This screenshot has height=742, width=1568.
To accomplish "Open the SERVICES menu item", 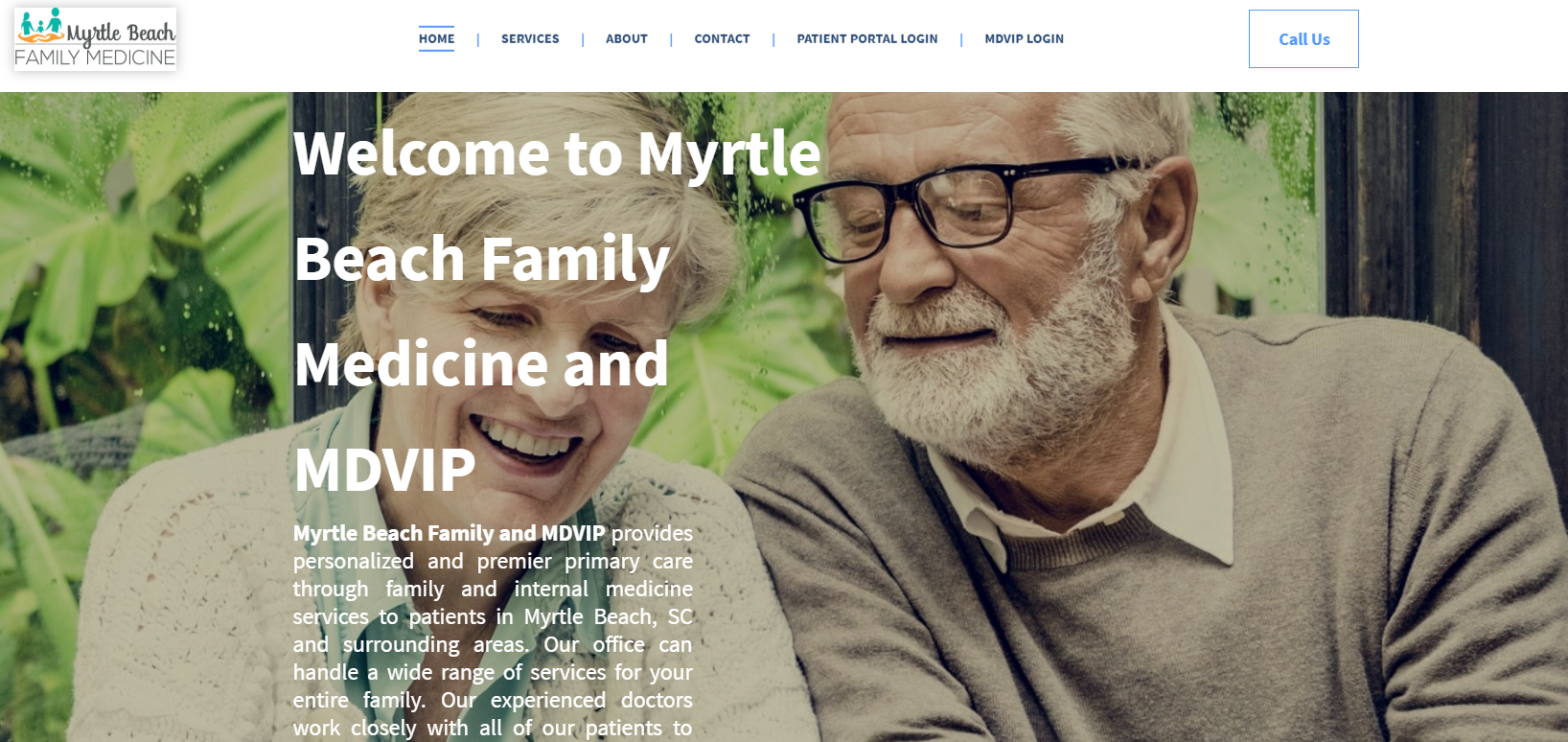I will [530, 38].
